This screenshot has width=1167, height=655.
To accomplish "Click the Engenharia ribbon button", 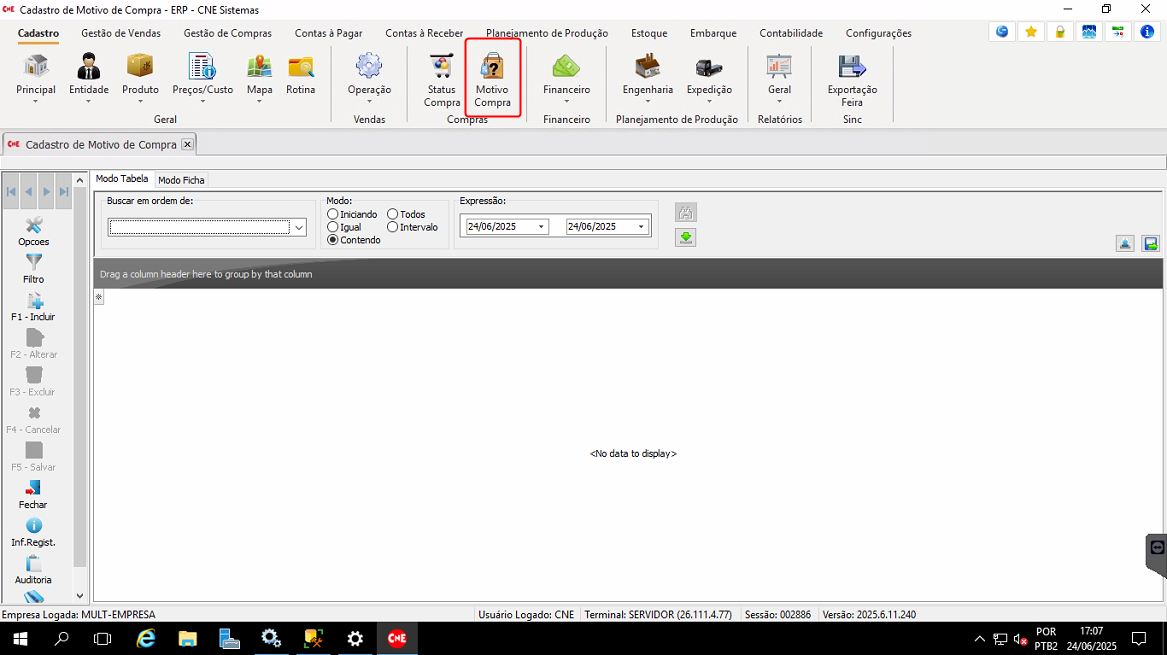I will (647, 80).
